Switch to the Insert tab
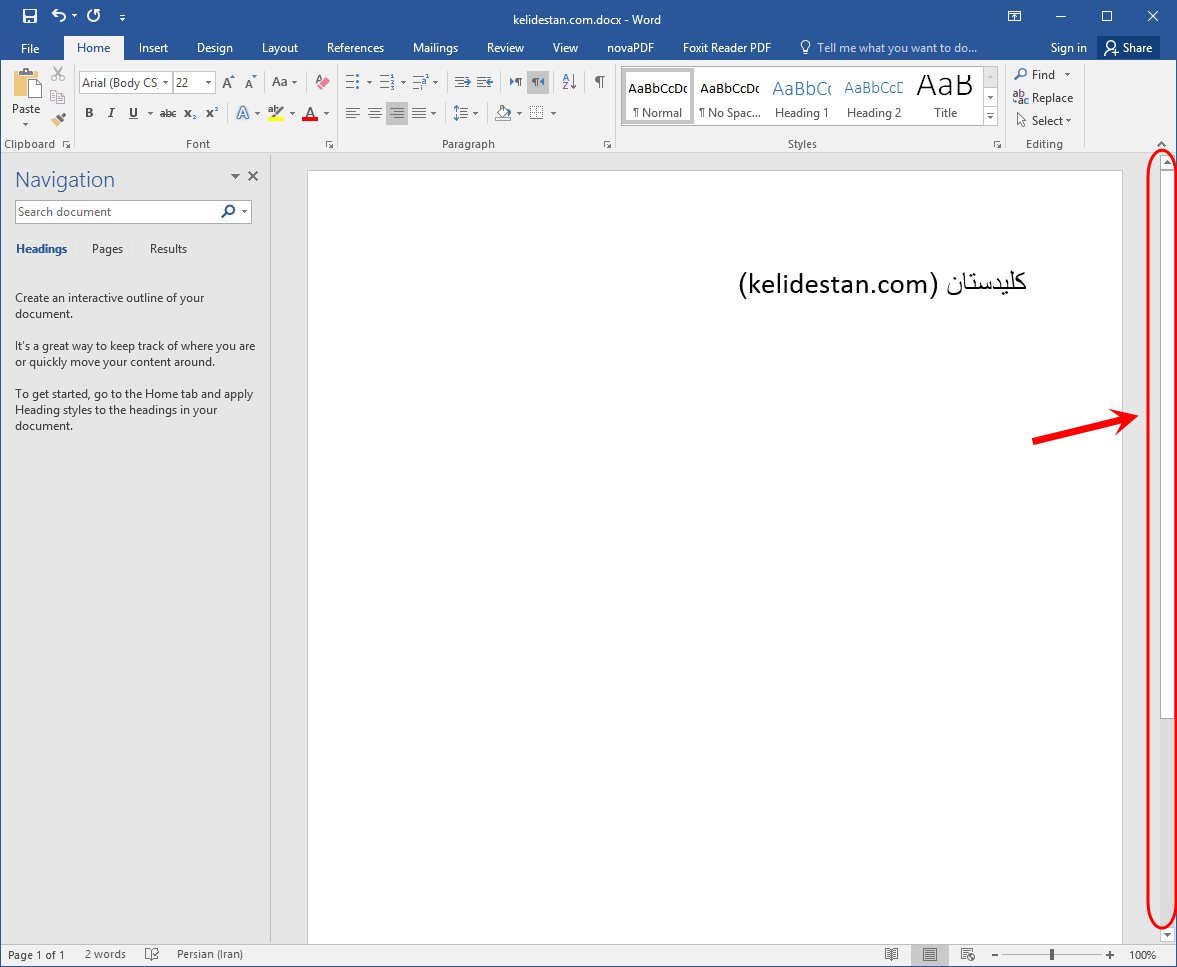 point(153,48)
